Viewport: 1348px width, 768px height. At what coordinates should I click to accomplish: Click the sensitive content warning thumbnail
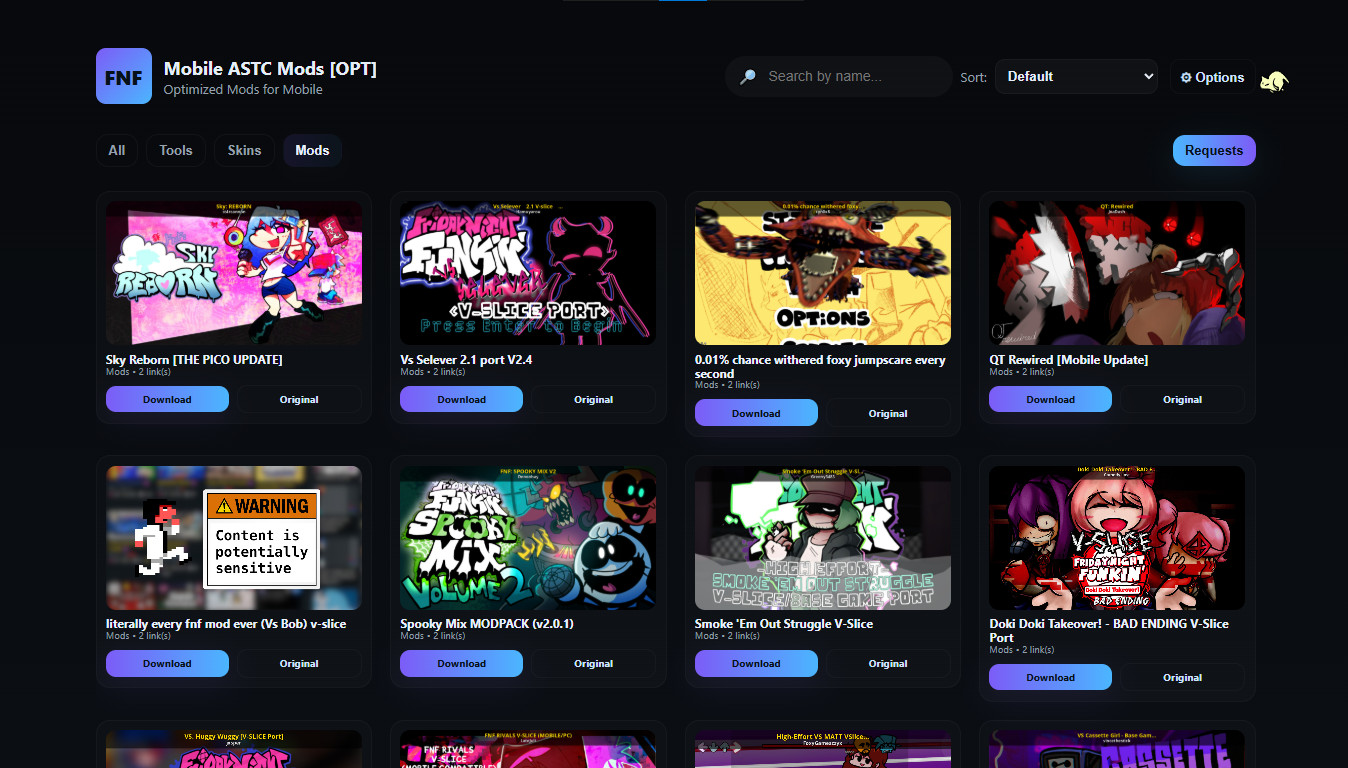234,538
